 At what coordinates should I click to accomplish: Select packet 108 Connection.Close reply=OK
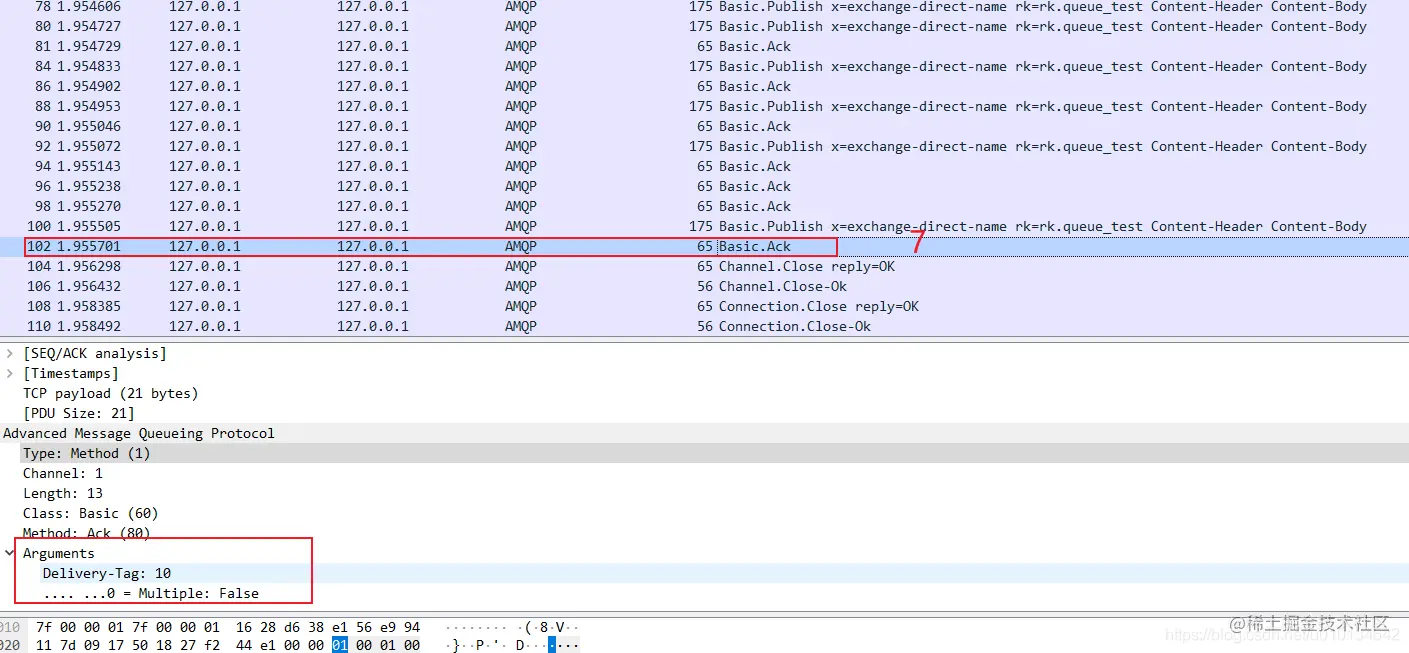[x=704, y=306]
